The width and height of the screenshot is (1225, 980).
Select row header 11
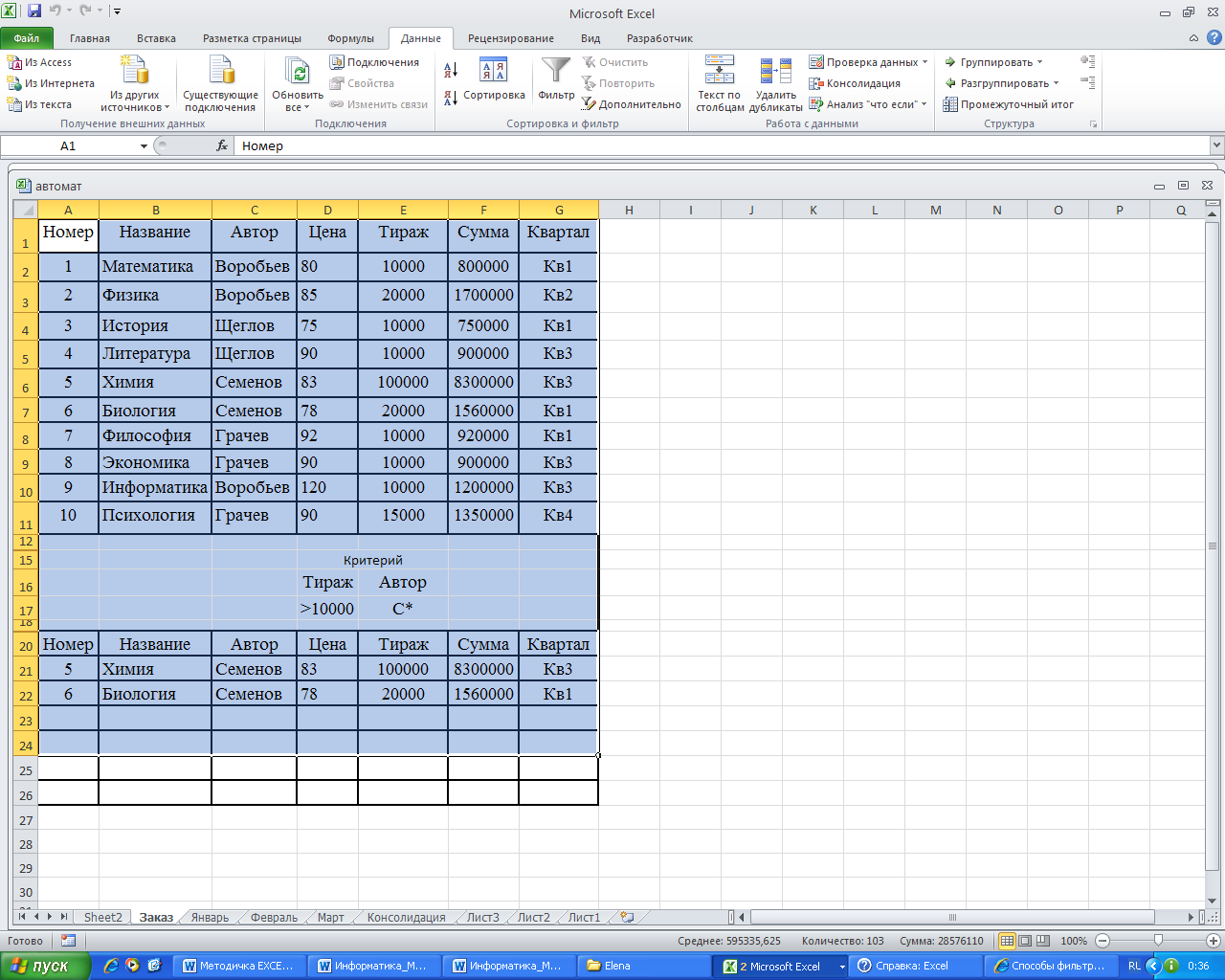click(x=25, y=518)
